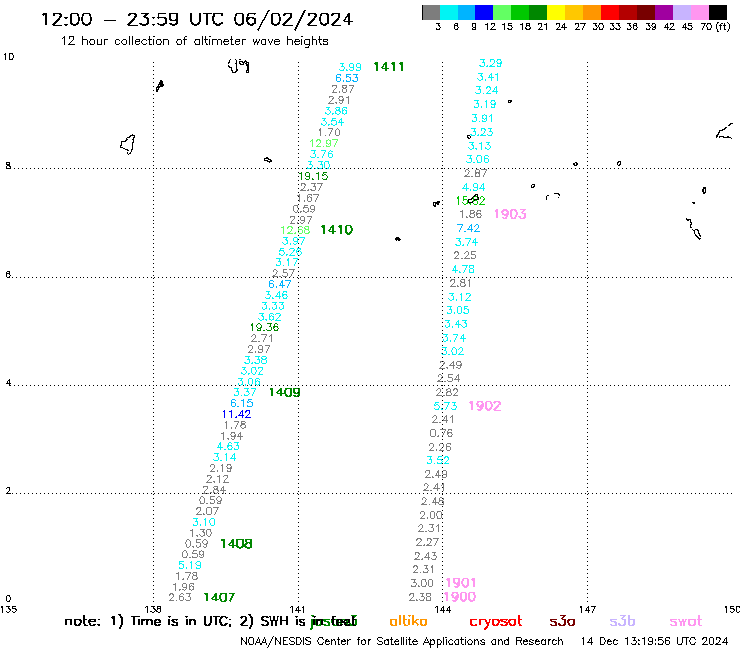The image size is (740, 650).
Task: Click the wave height value 3.41
Action: (488, 77)
